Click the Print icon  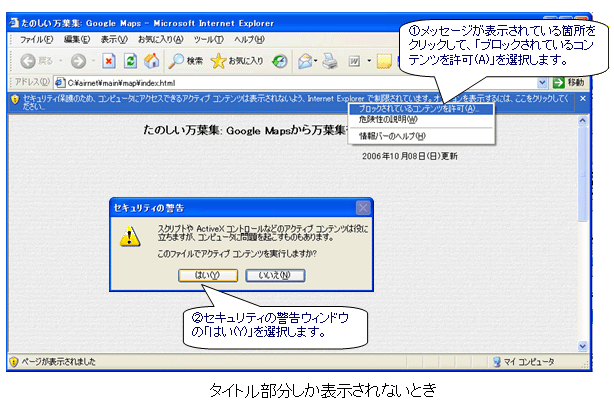pyautogui.click(x=330, y=61)
